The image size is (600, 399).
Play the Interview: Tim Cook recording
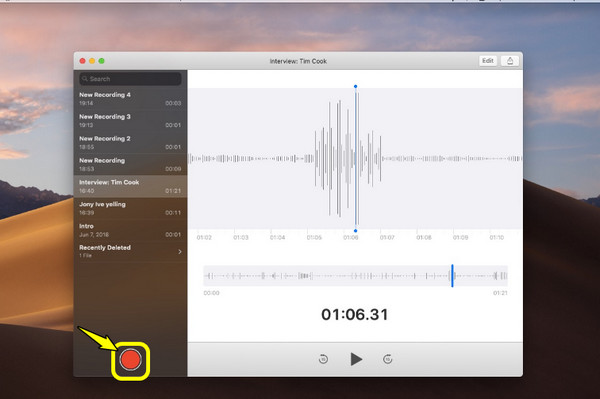coord(356,359)
